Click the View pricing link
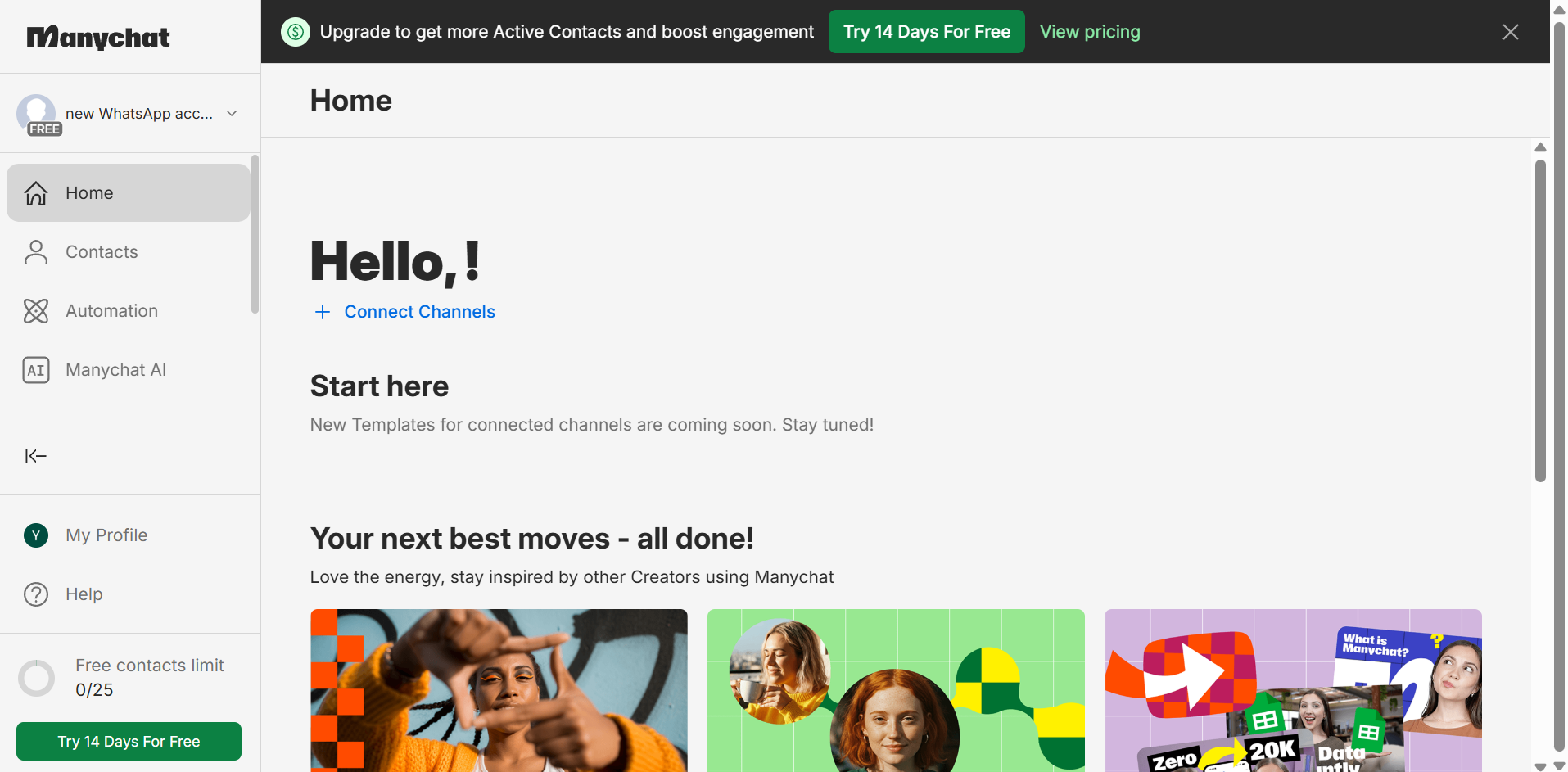The width and height of the screenshot is (1568, 772). [1090, 32]
